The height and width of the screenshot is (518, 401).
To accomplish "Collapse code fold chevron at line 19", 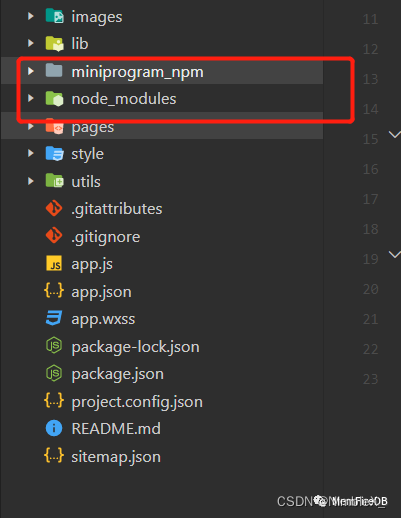I will coord(395,255).
